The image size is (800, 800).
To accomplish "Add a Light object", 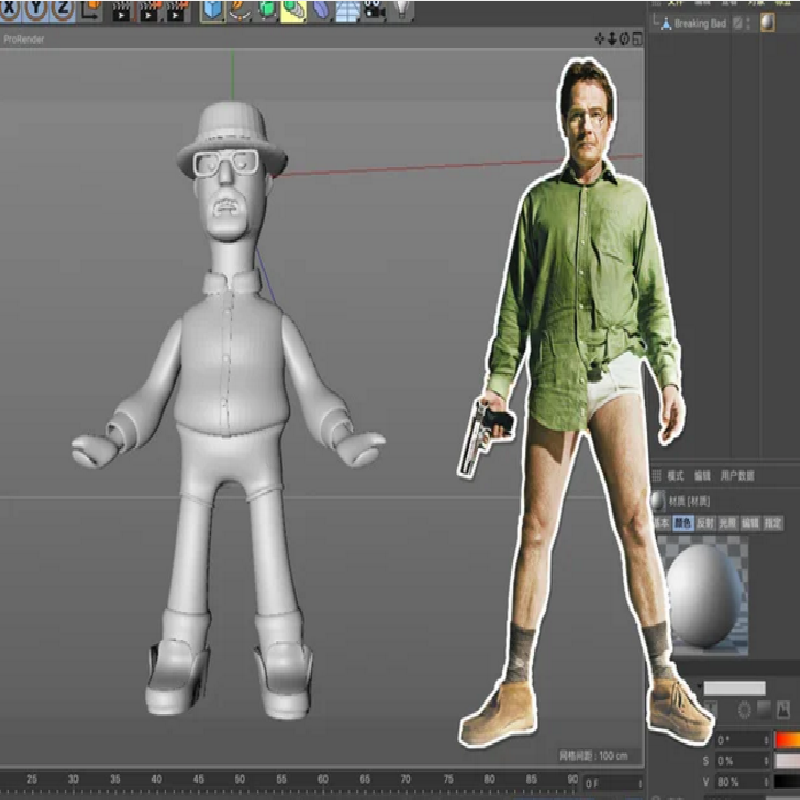I will pyautogui.click(x=403, y=11).
